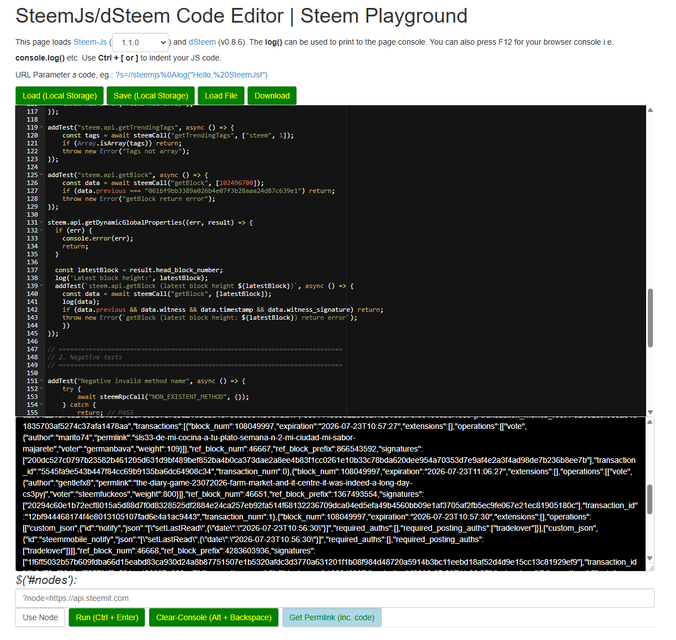Image resolution: width=676 pixels, height=640 pixels.
Task: Collapse the code fold at line 125
Action: 41,175
